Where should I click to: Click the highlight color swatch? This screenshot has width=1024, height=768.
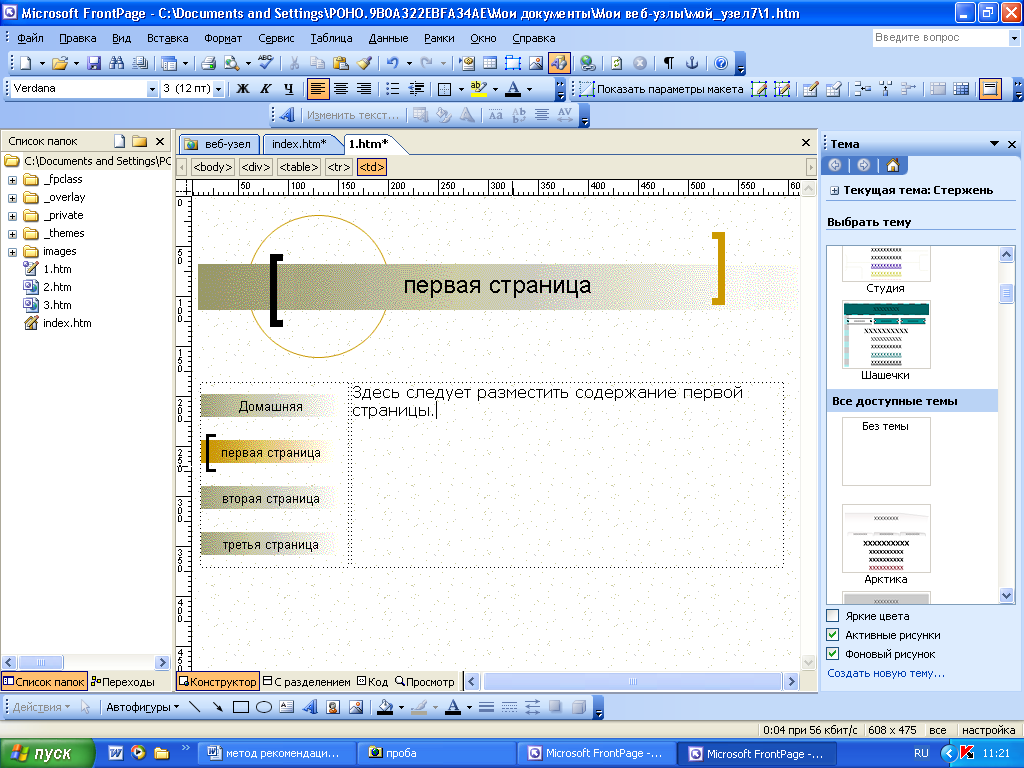[479, 89]
